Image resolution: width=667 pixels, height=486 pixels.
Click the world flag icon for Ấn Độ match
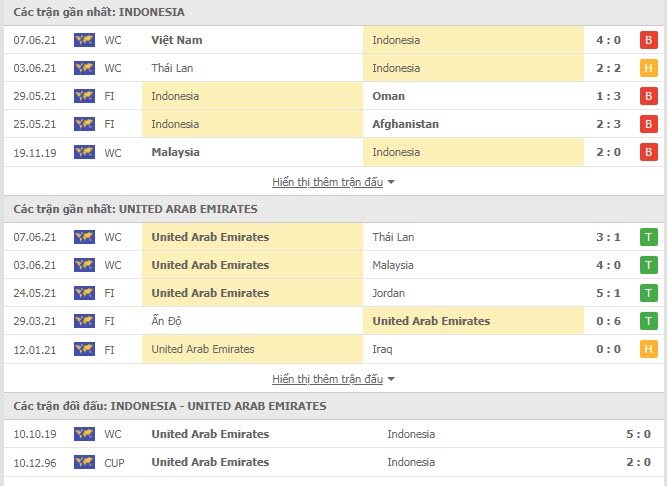pyautogui.click(x=84, y=321)
